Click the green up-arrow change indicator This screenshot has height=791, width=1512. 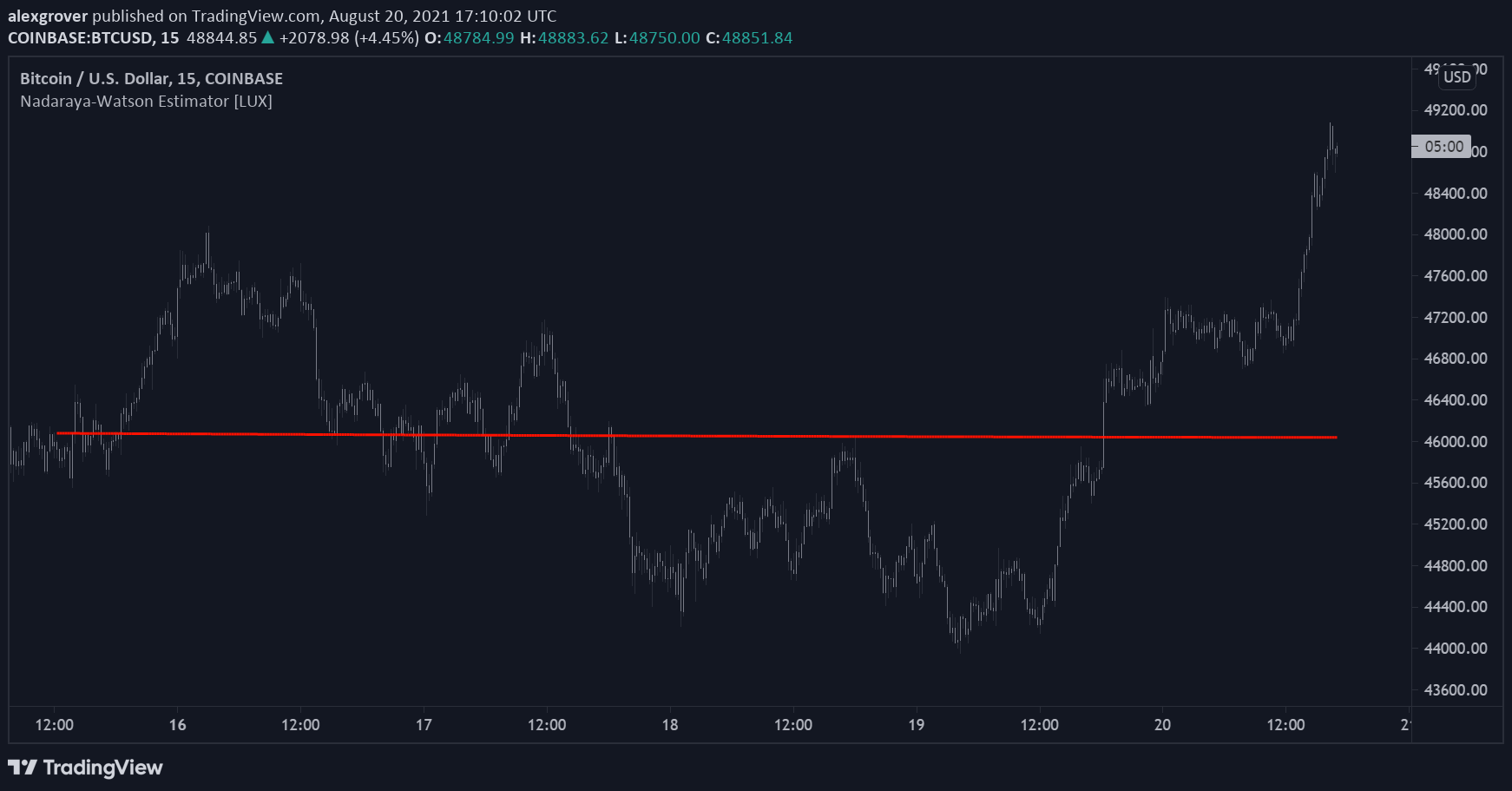point(268,37)
